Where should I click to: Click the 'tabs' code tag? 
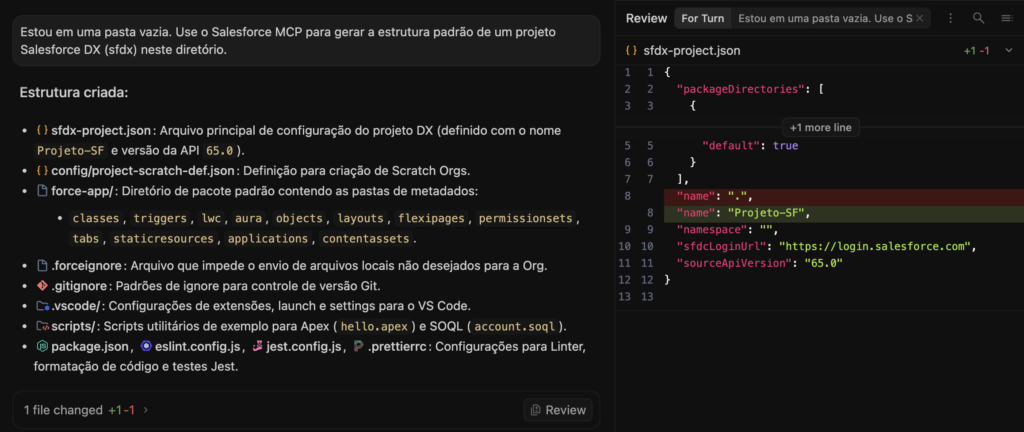[x=86, y=239]
